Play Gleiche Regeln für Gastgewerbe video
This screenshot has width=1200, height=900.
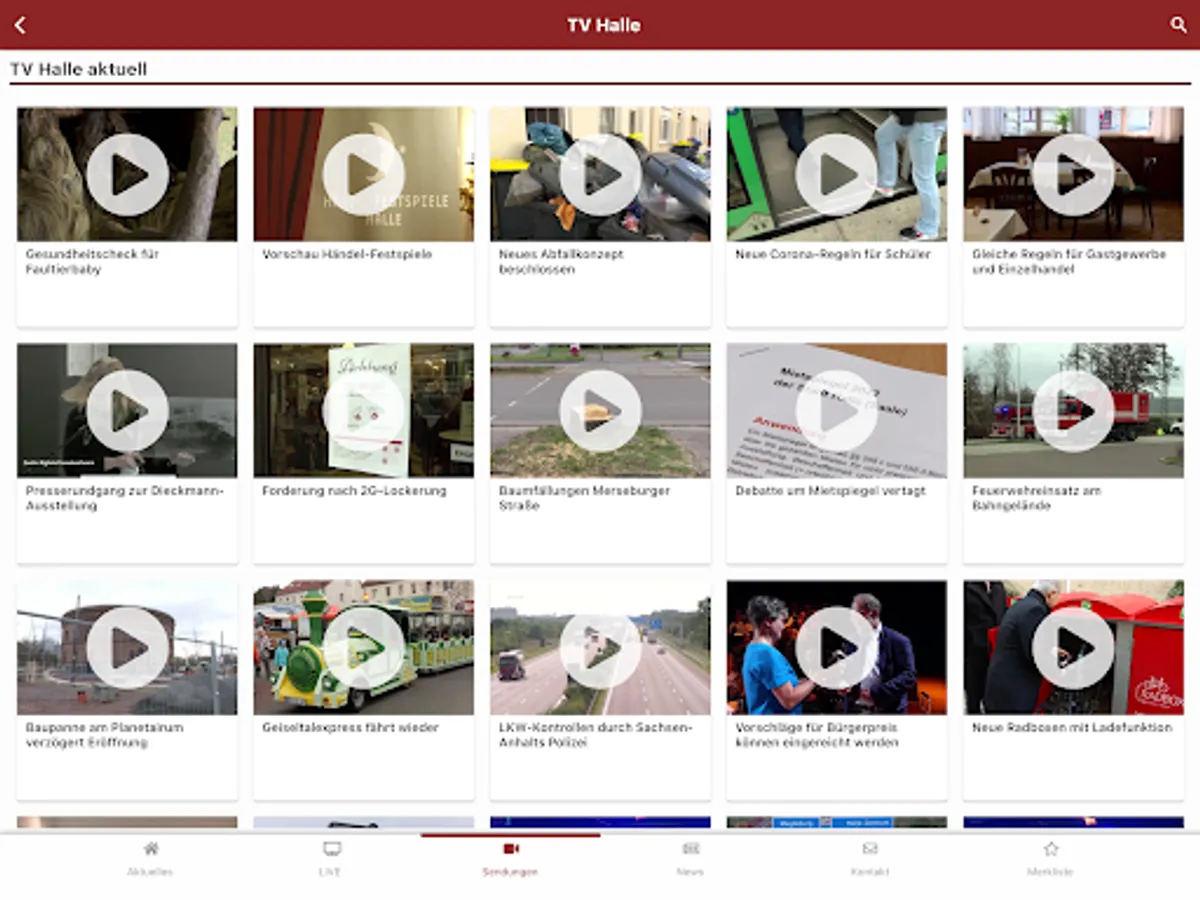click(x=1073, y=174)
